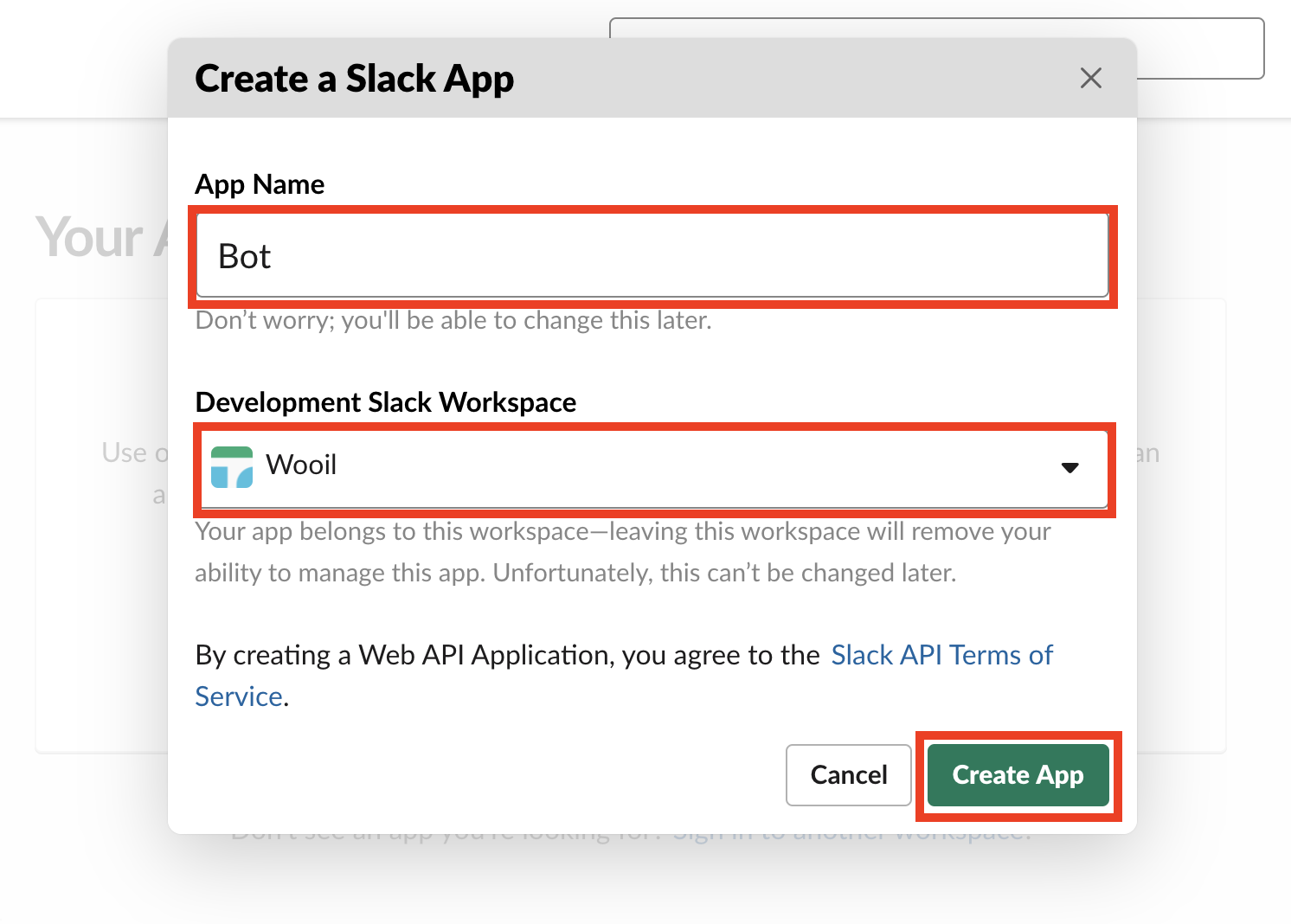Open the Slack API Terms of Service link
Image resolution: width=1291 pixels, height=924 pixels.
(624, 676)
